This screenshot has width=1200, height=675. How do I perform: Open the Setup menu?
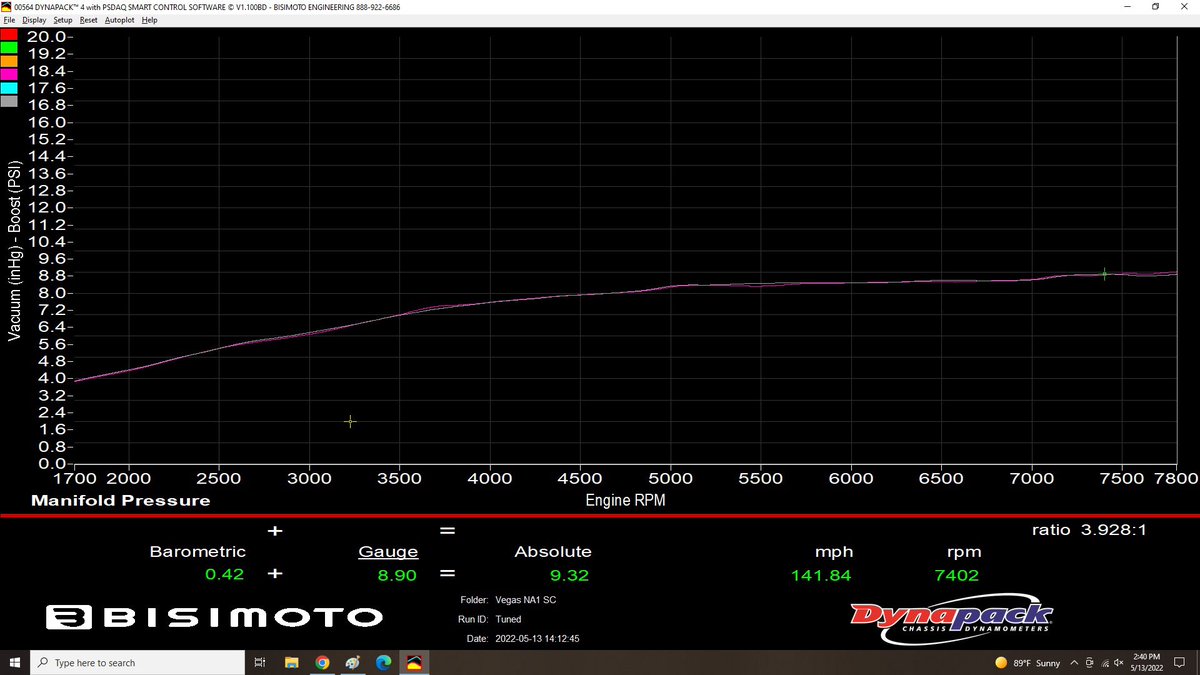click(x=63, y=20)
